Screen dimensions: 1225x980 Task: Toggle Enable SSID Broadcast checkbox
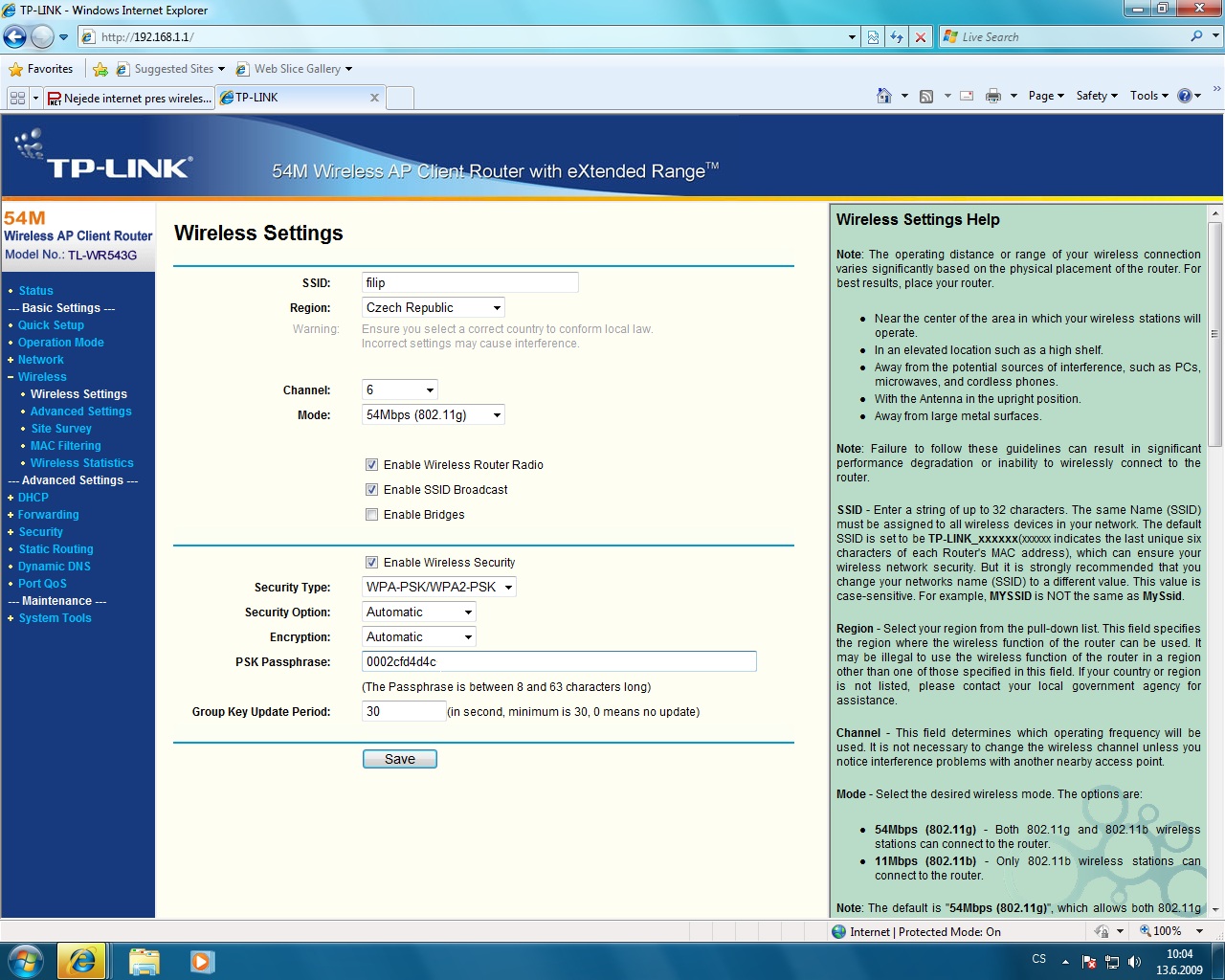point(371,490)
